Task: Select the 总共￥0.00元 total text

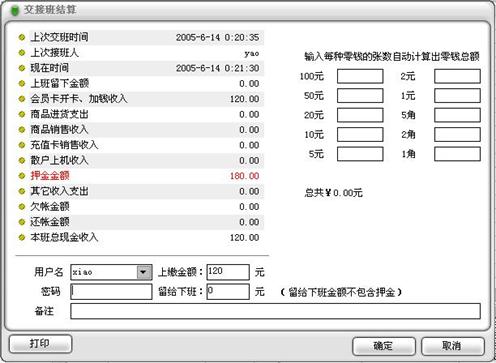Action: click(x=333, y=192)
